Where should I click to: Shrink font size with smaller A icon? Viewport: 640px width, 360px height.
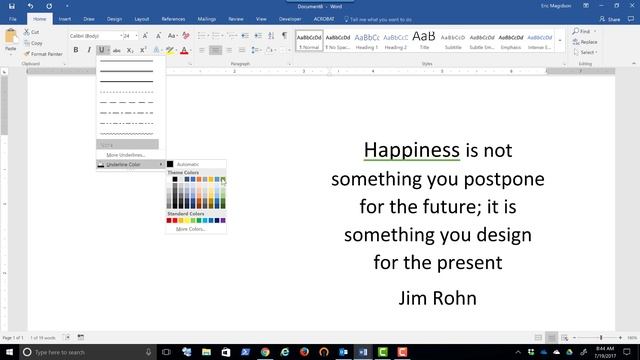[x=158, y=36]
